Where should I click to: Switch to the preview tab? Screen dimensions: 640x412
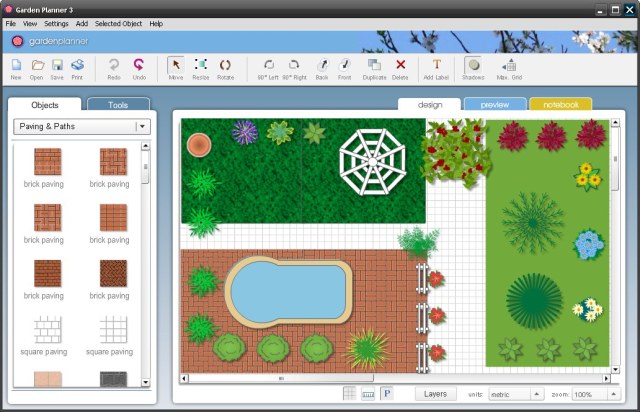495,105
